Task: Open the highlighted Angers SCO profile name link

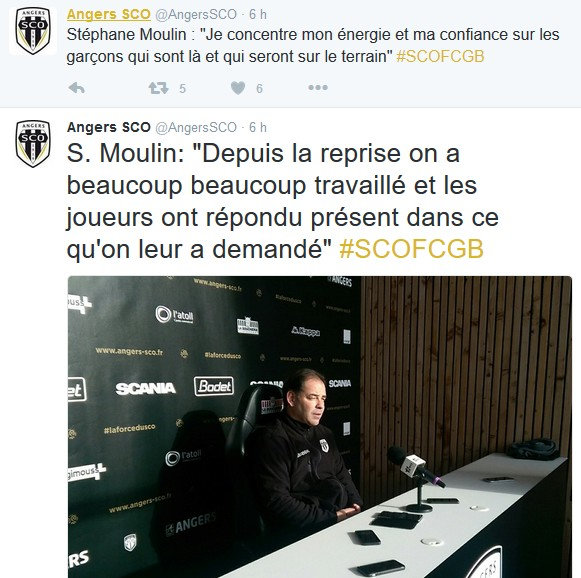Action: click(109, 14)
